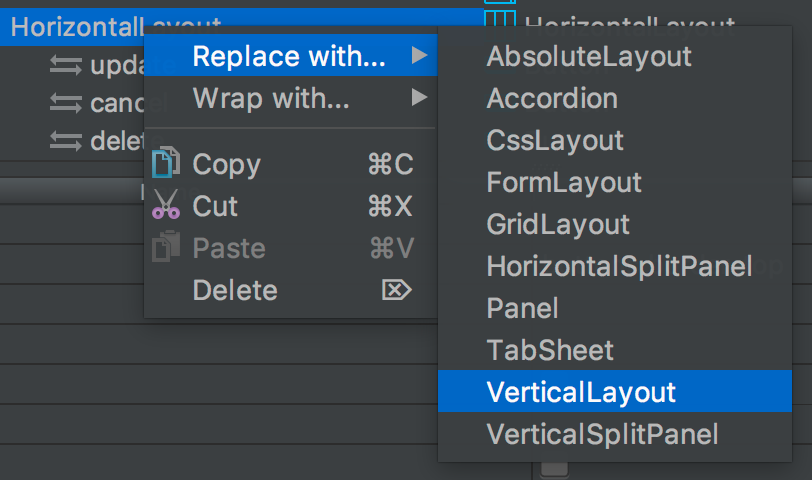
Task: Click the arrows icon beside the 'upda' tree item
Action: [x=66, y=66]
